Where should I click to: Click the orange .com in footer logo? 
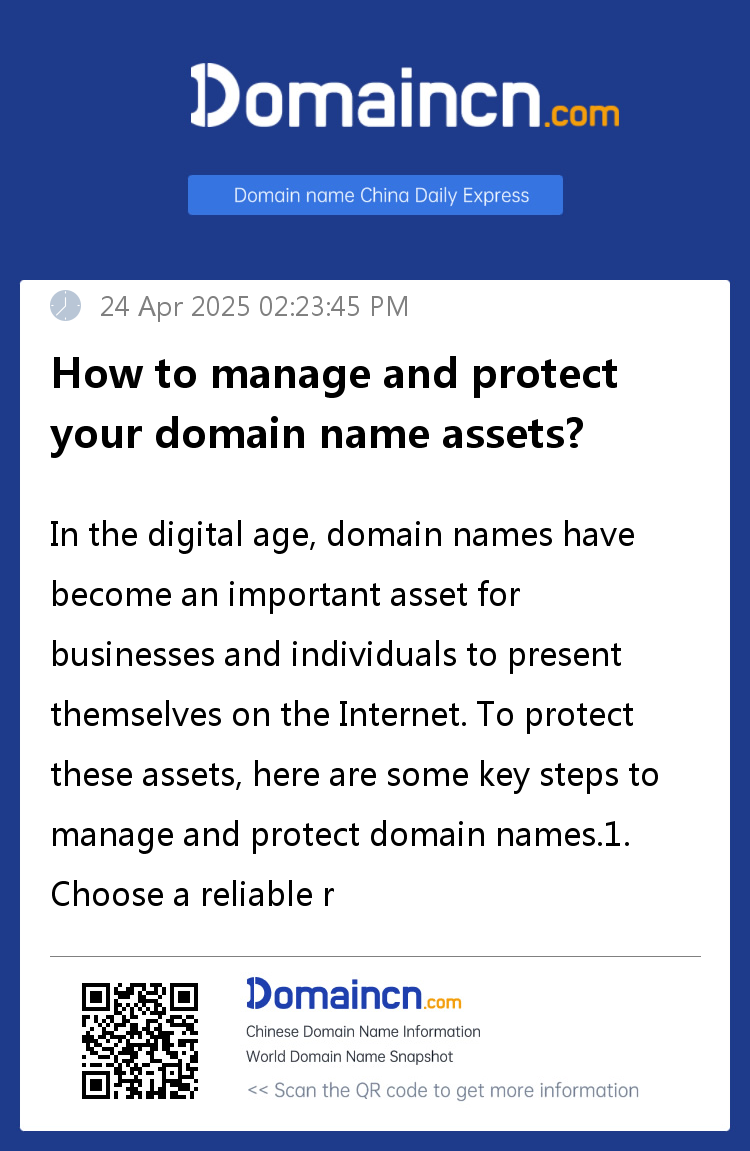tap(443, 1003)
